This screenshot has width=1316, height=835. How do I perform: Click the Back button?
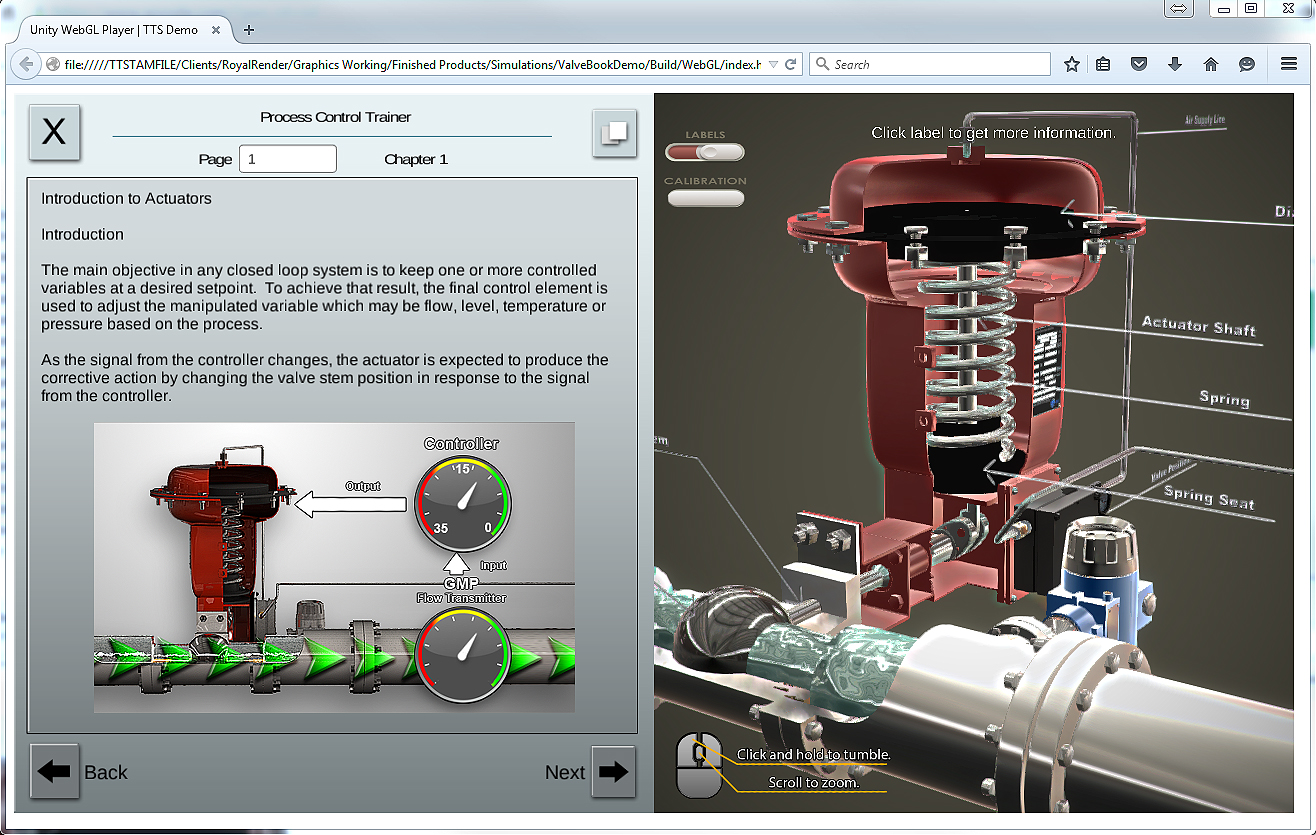(x=105, y=772)
